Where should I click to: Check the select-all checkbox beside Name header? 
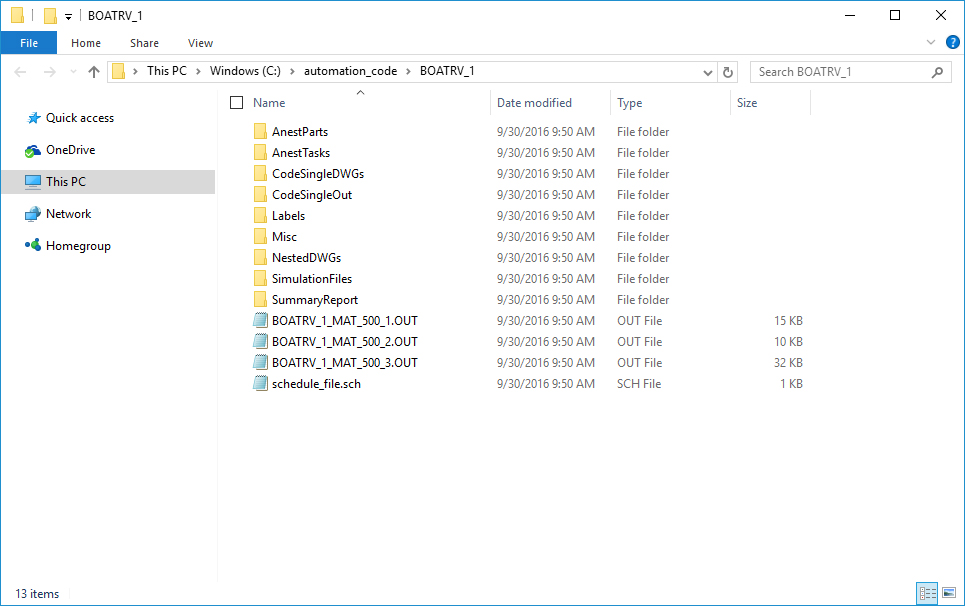(x=236, y=102)
